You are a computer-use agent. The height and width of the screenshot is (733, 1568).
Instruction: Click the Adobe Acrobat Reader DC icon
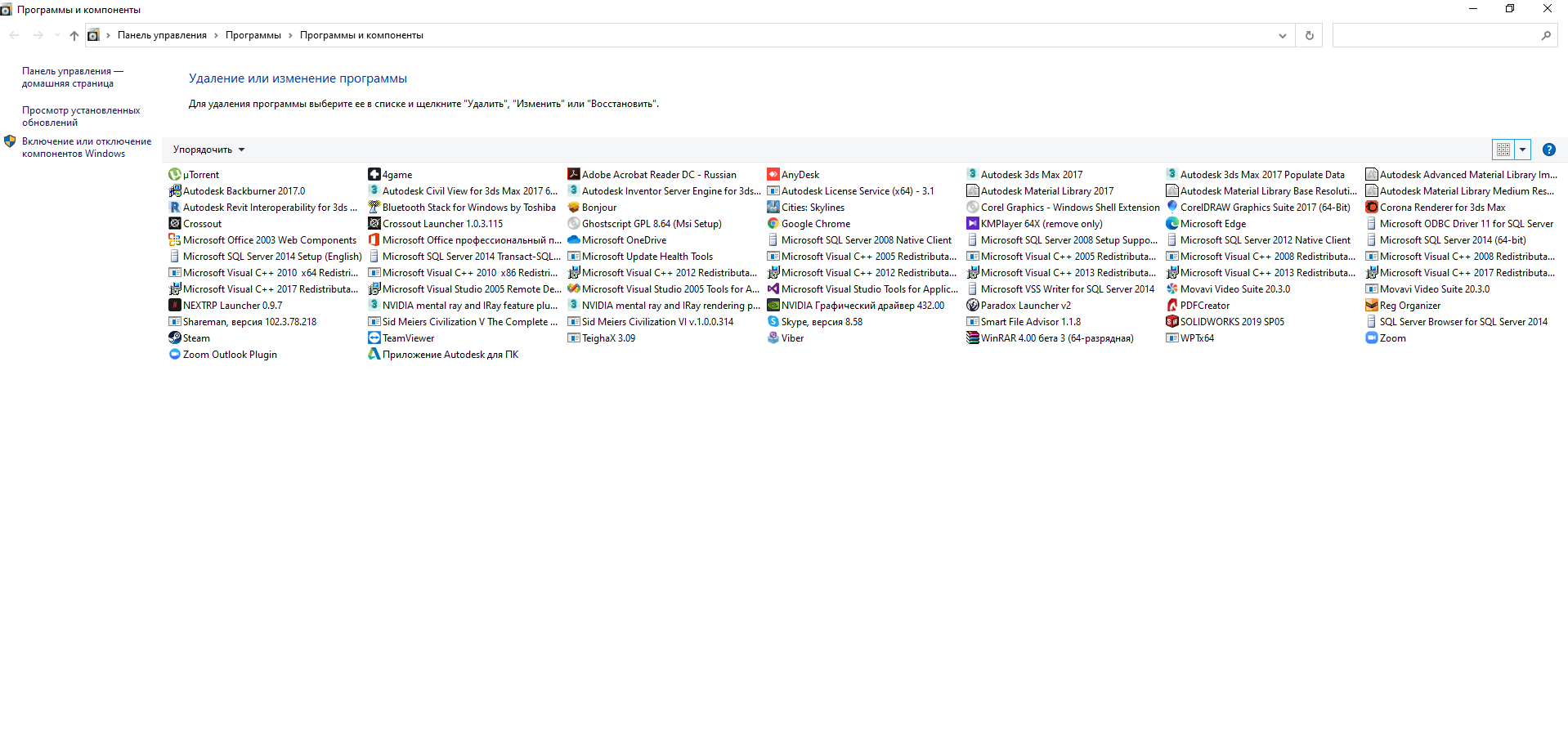573,174
